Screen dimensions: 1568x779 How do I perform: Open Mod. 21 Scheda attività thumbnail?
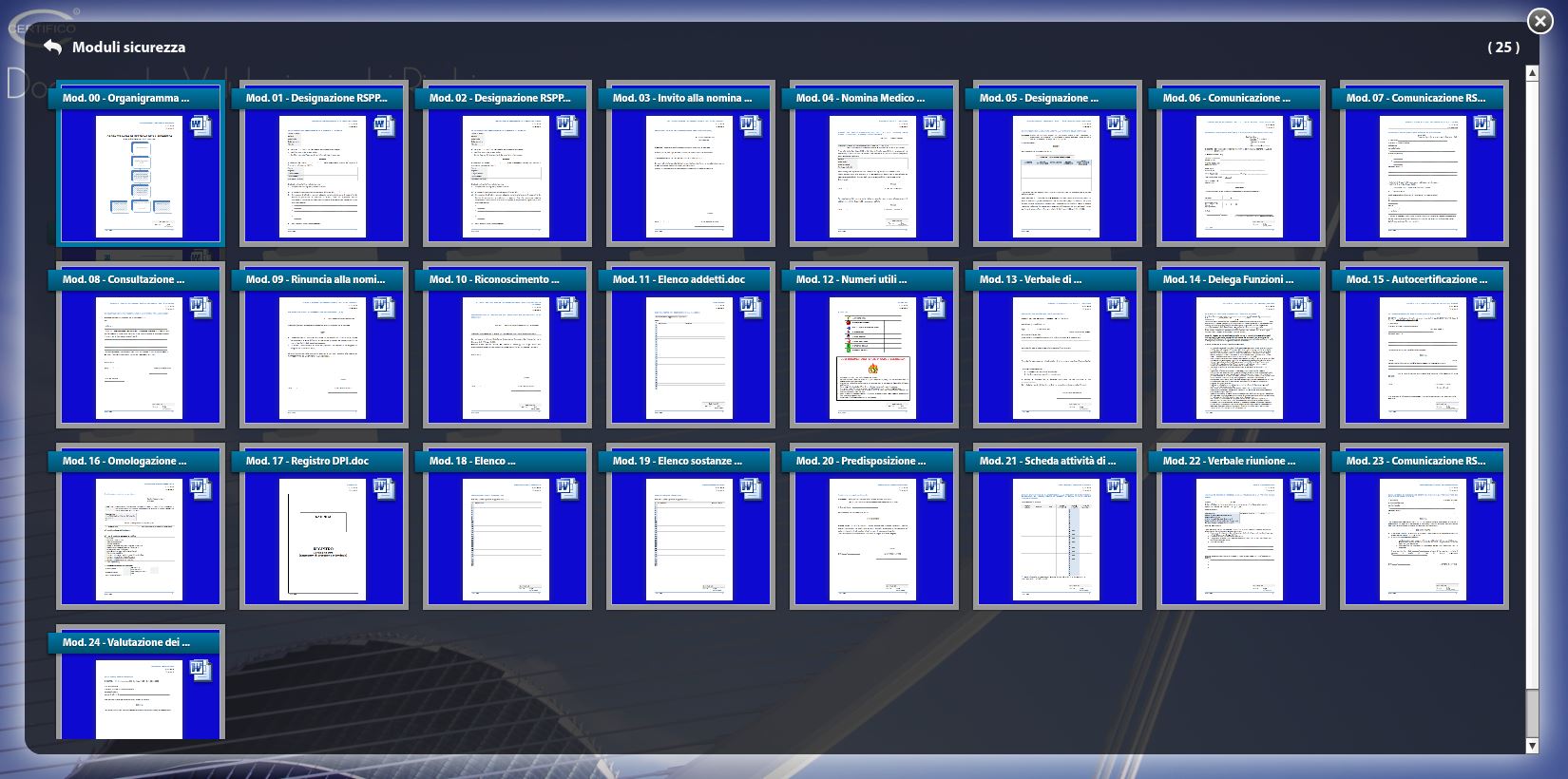pyautogui.click(x=1056, y=540)
